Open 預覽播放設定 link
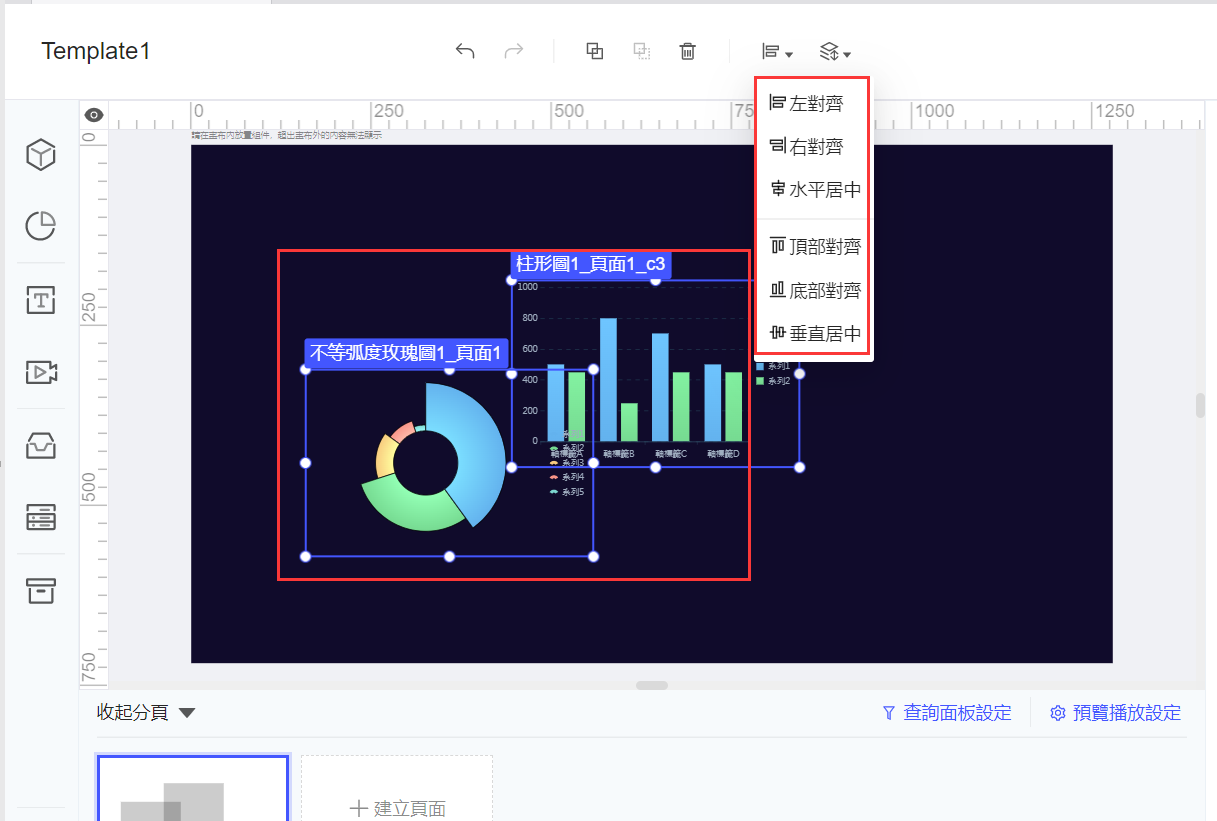 click(1115, 713)
